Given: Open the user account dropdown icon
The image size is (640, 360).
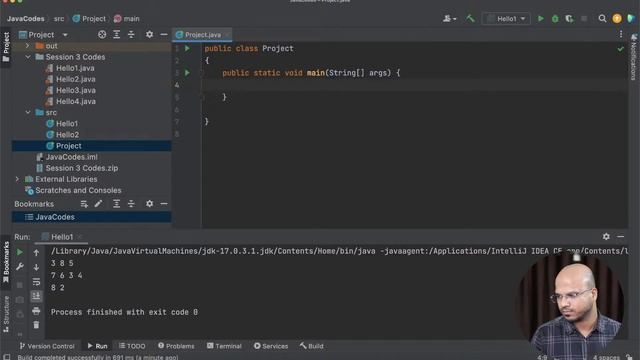Looking at the screenshot, I should point(449,18).
